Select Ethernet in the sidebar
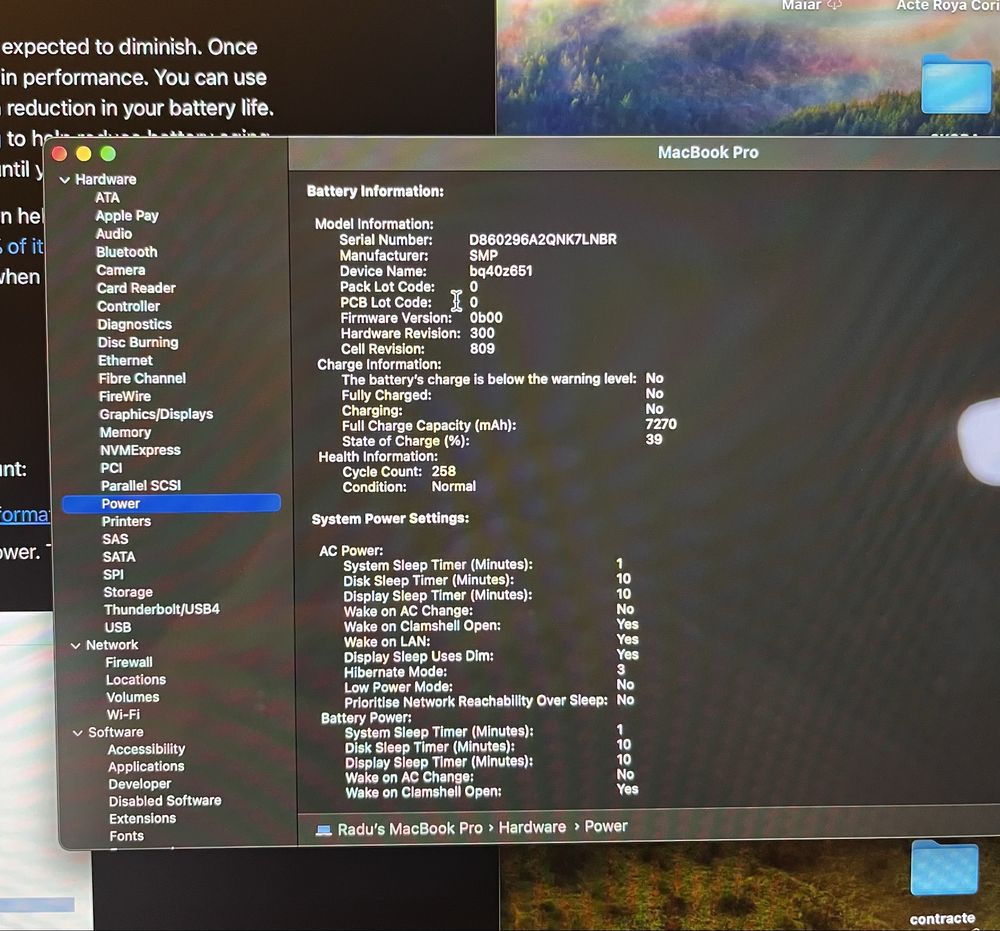The height and width of the screenshot is (931, 1000). [x=125, y=360]
